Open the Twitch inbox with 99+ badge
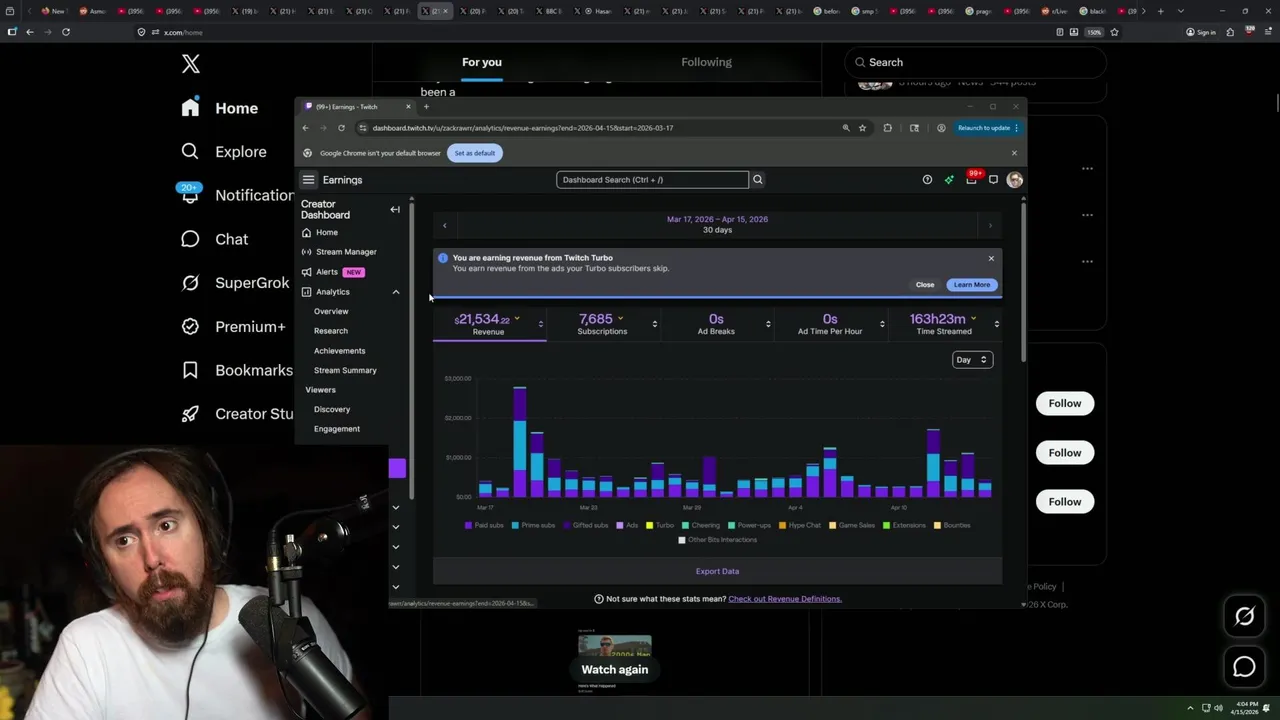 [x=971, y=180]
